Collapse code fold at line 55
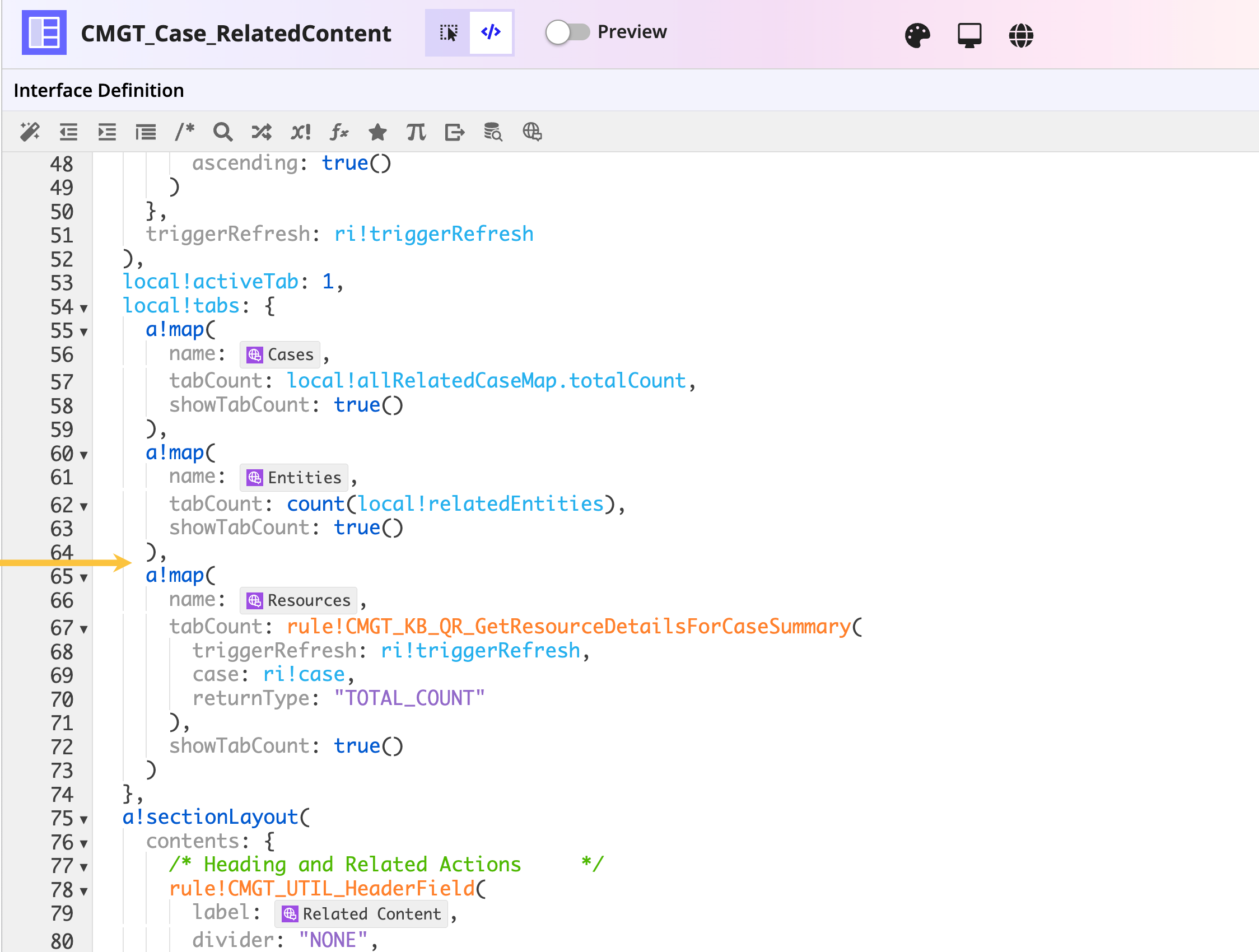Screen dimensions: 1259x952 point(83,332)
